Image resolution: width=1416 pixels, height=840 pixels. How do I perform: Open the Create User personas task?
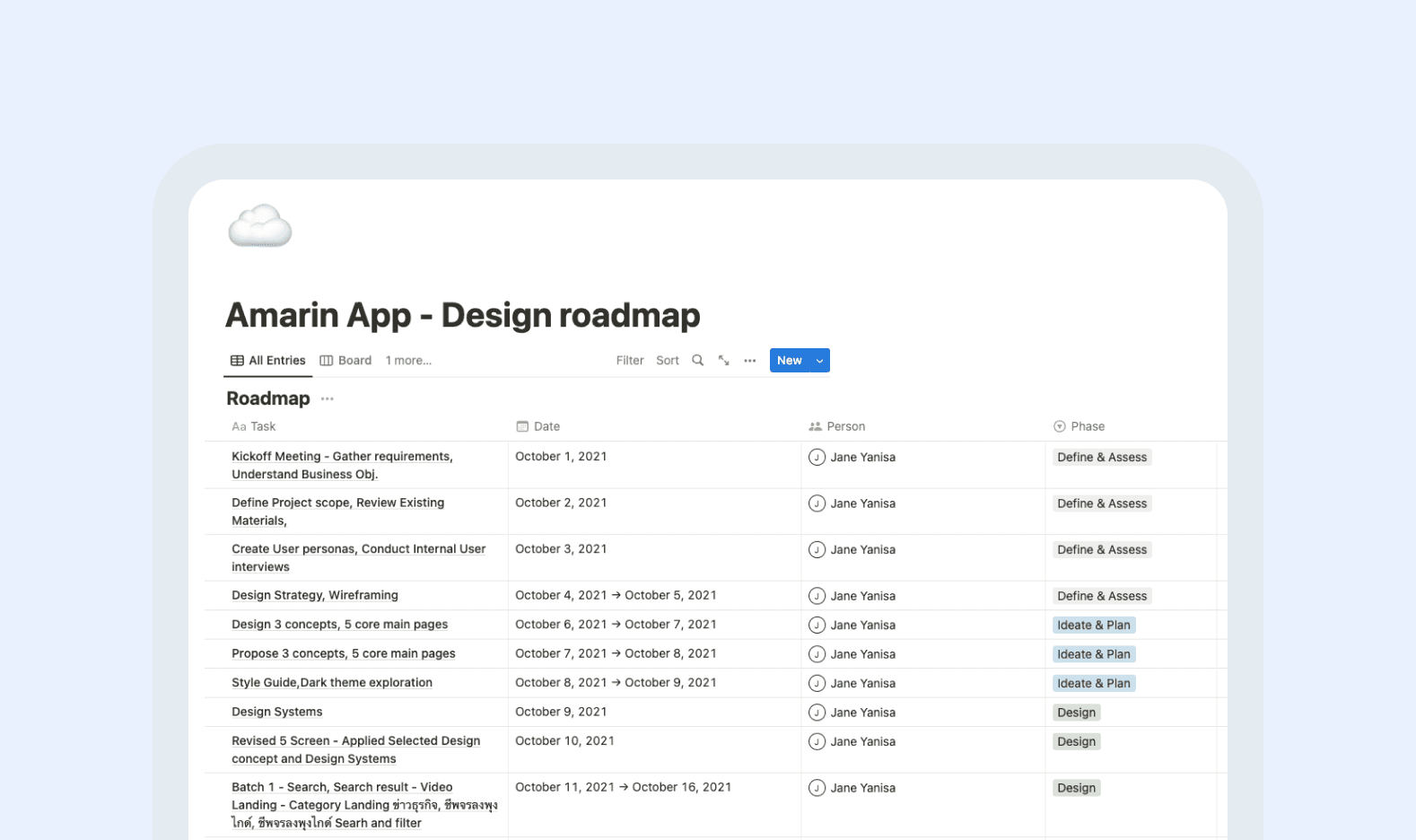coord(358,557)
